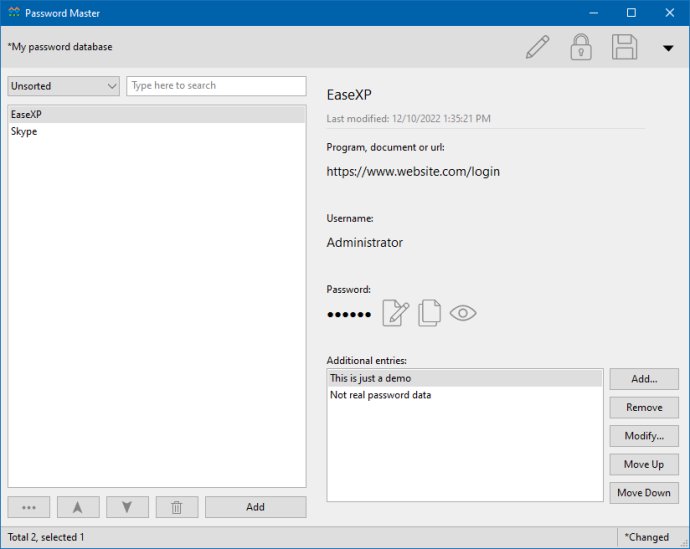Screen dimensions: 690x549
Task: Click the Add account button below list
Action: pos(255,507)
